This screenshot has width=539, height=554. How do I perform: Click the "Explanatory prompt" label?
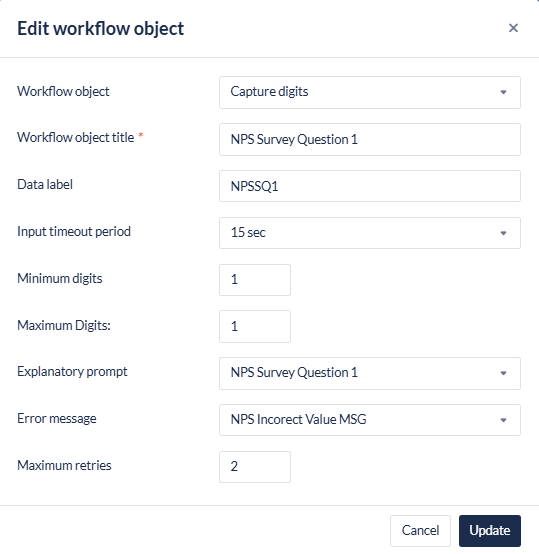coord(72,372)
